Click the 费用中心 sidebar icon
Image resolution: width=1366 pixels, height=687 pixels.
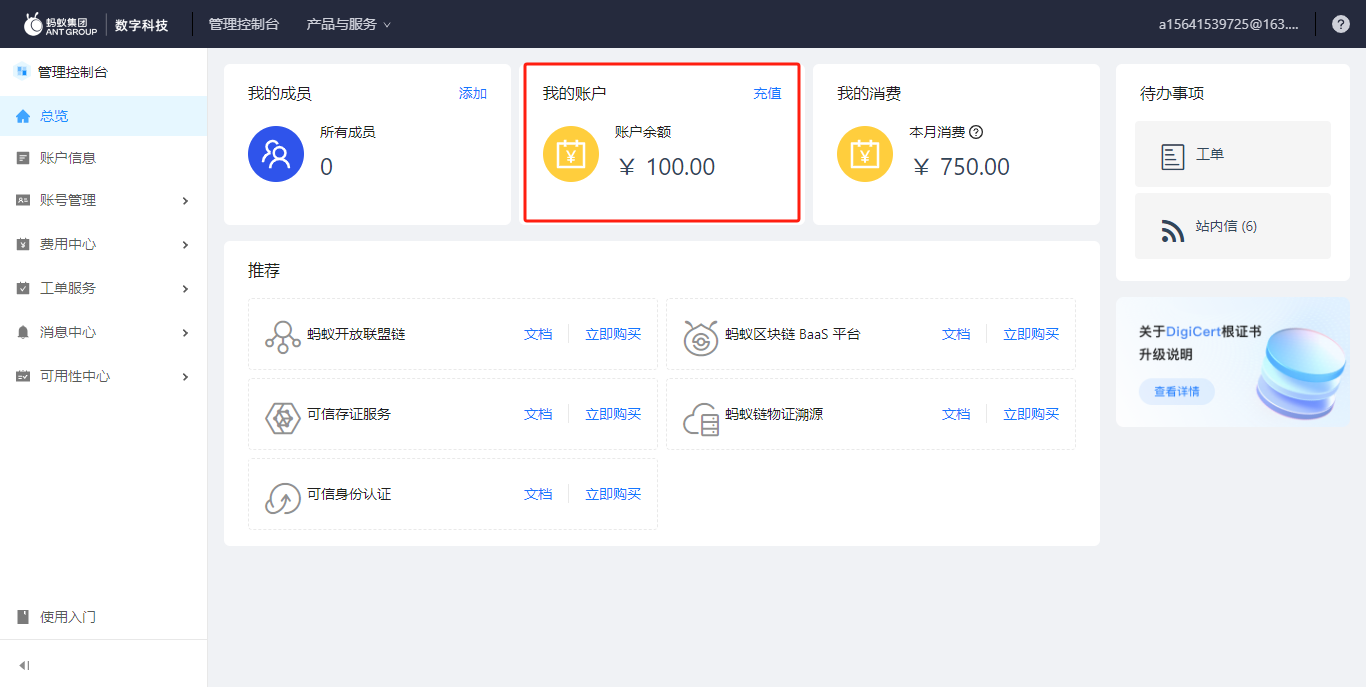tap(23, 244)
